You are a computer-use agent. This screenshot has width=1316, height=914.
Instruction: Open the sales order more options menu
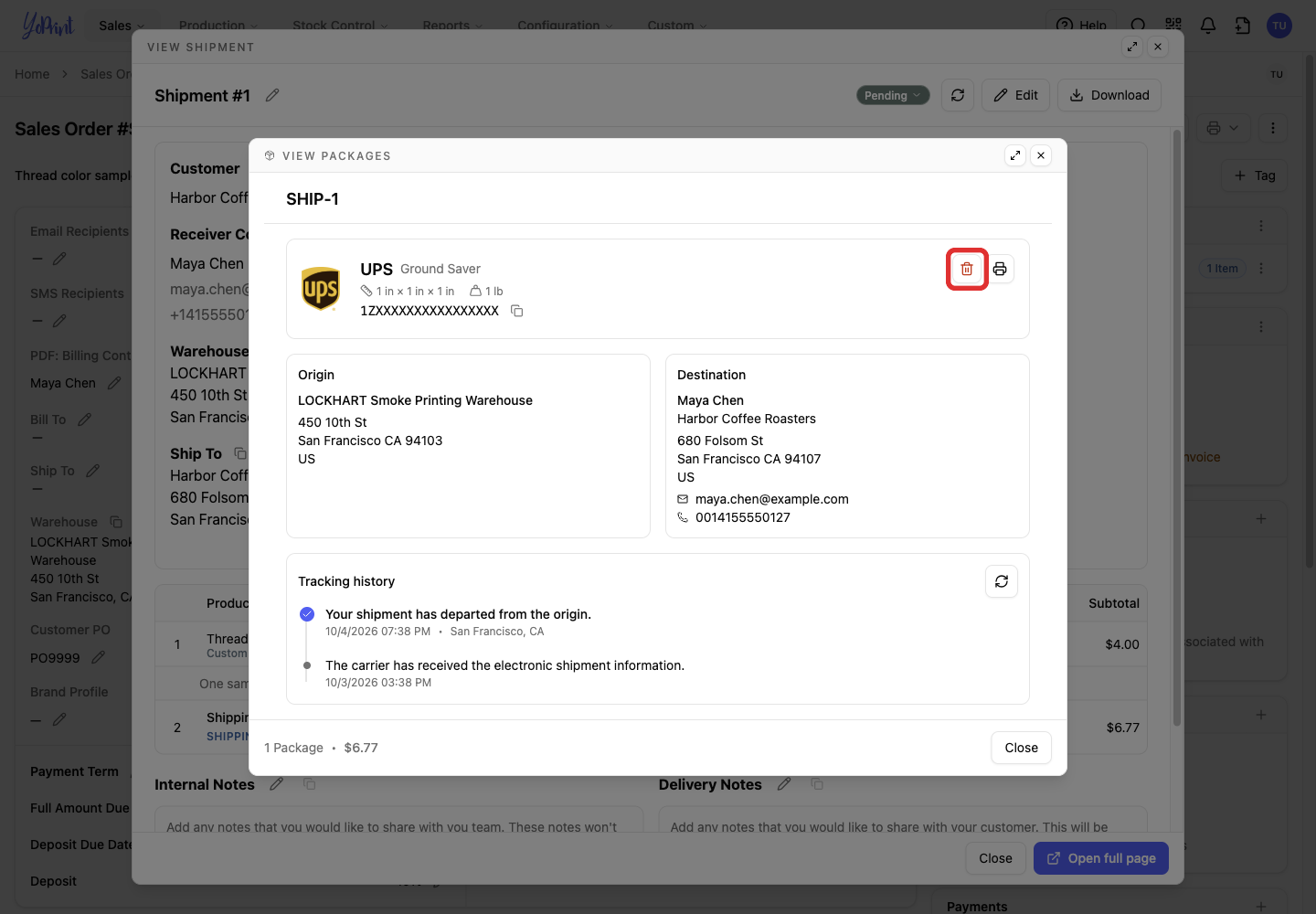(x=1273, y=128)
